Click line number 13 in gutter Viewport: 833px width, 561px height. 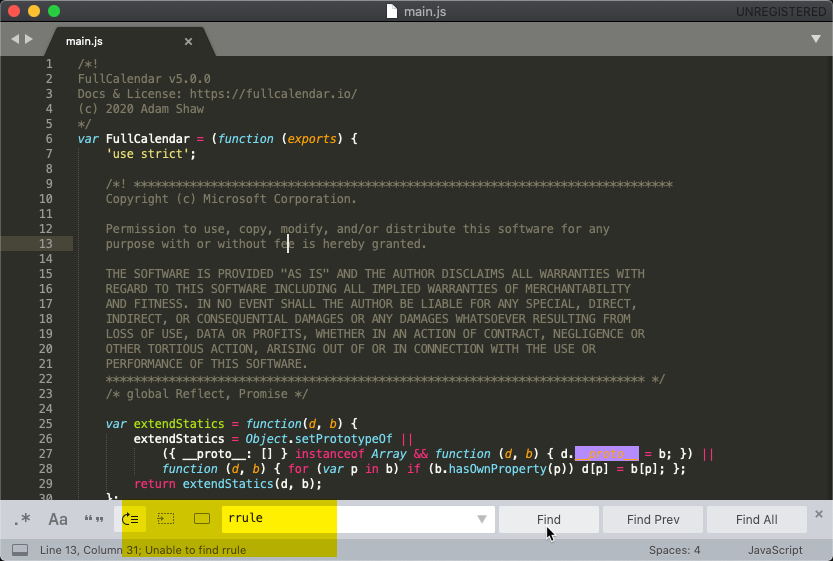[x=46, y=244]
